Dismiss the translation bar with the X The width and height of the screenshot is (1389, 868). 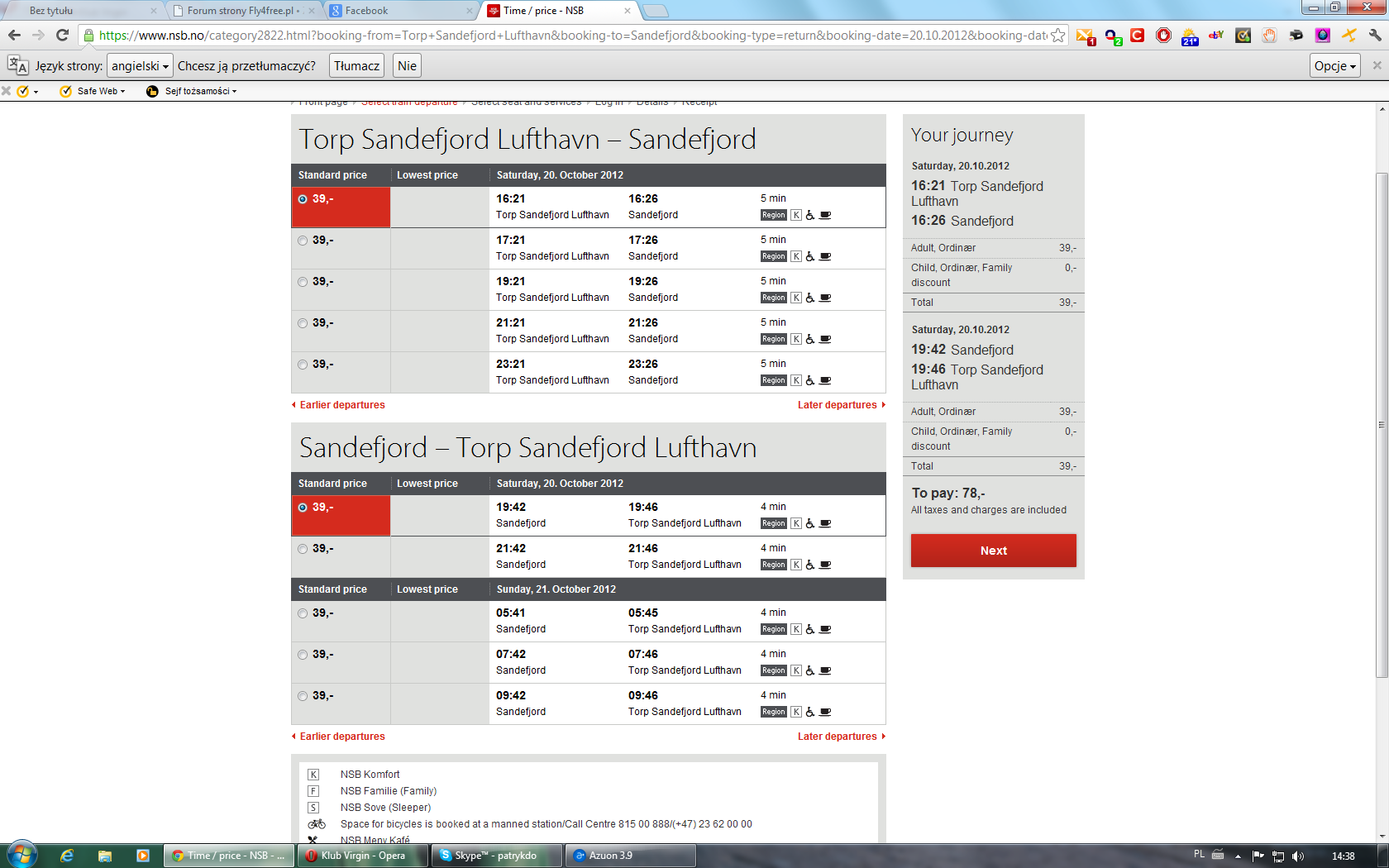[1377, 65]
